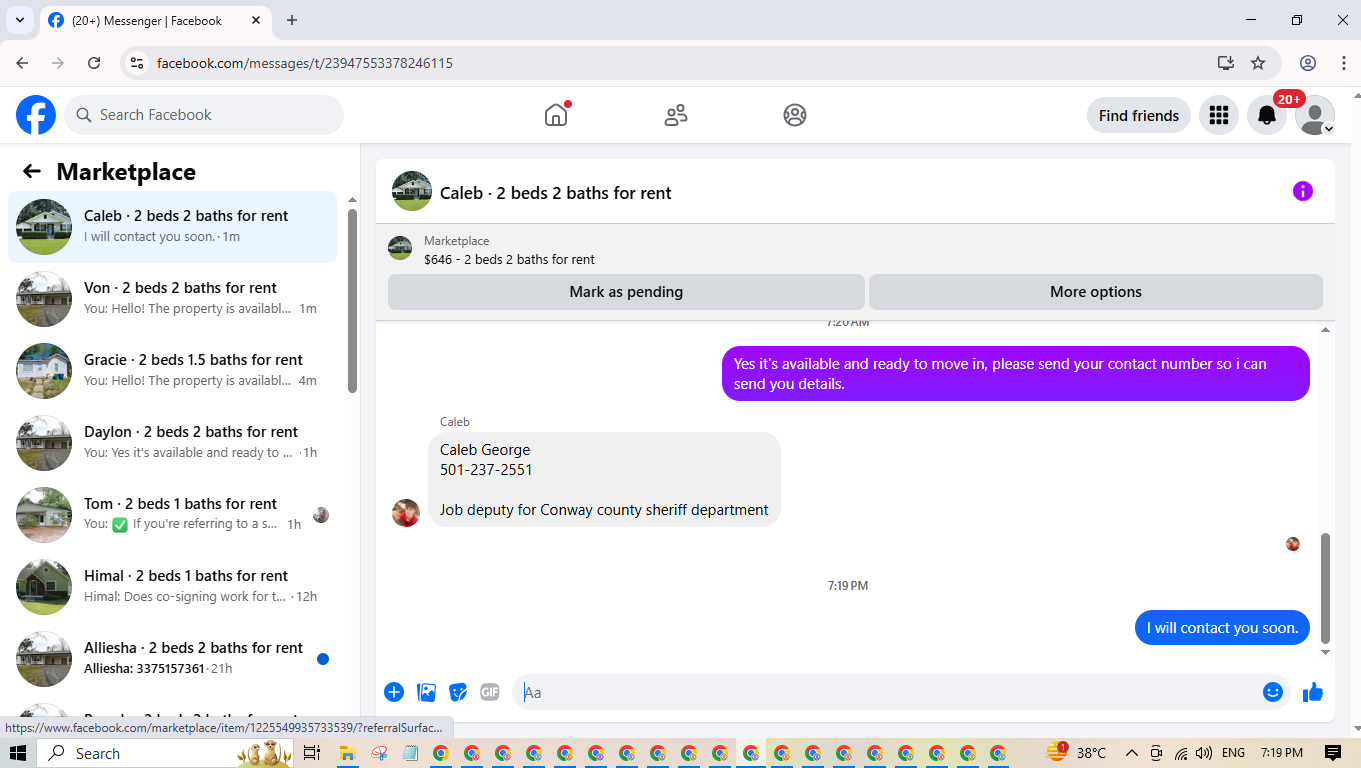Open File Explorer from taskbar

(347, 753)
